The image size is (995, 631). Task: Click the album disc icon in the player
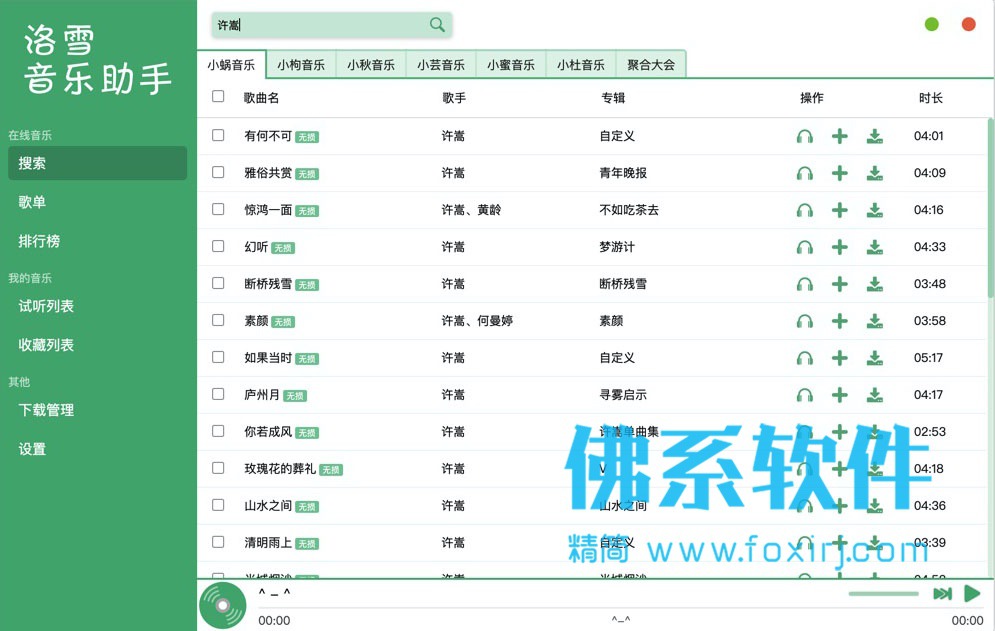[223, 606]
